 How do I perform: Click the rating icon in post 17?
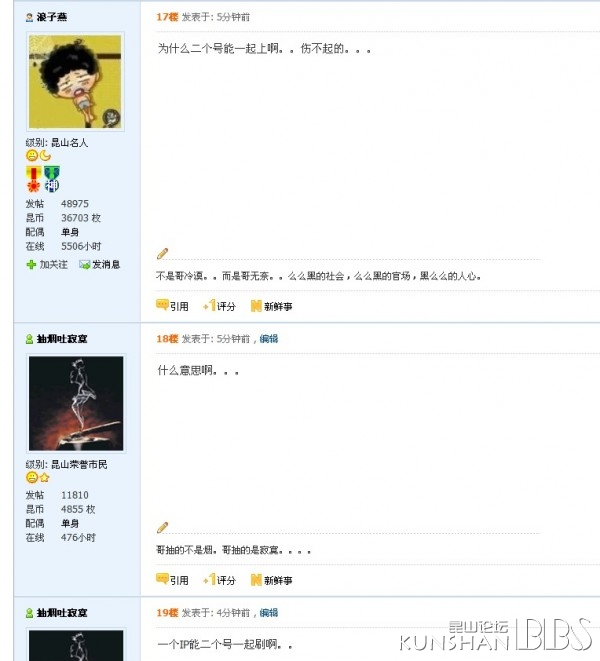click(x=210, y=305)
